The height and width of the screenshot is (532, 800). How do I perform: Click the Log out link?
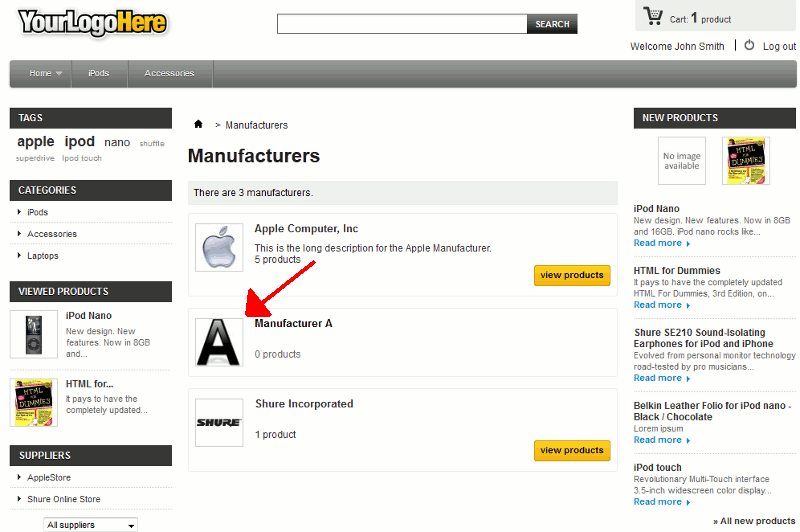[779, 46]
